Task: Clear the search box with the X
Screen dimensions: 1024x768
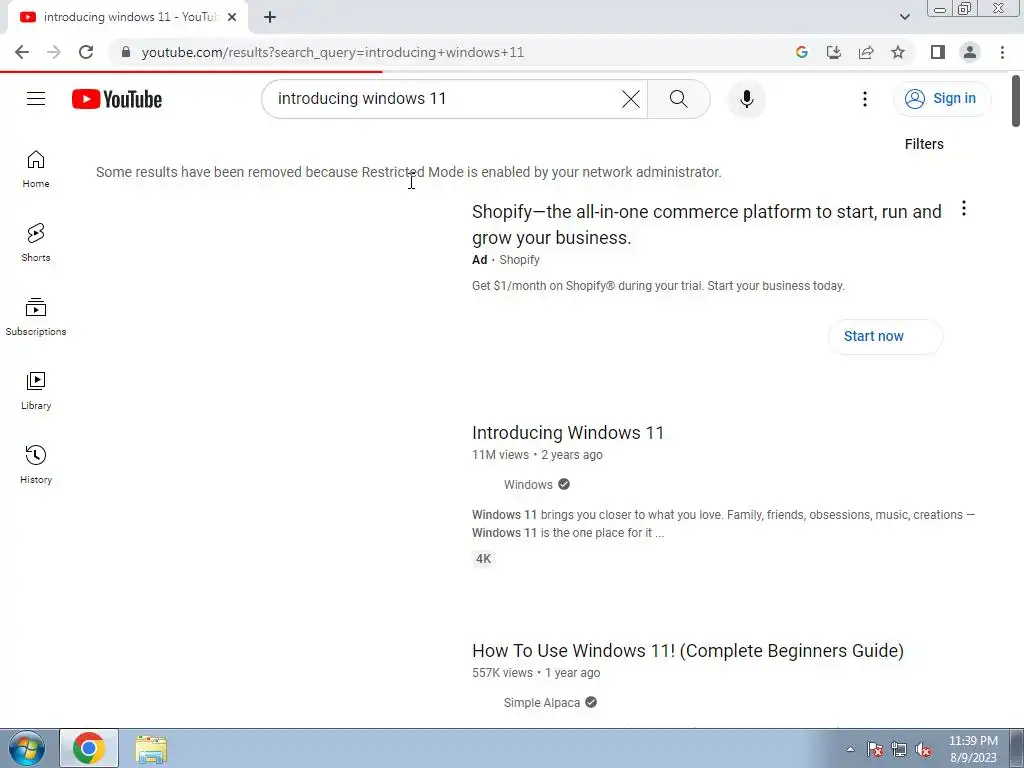Action: point(630,99)
